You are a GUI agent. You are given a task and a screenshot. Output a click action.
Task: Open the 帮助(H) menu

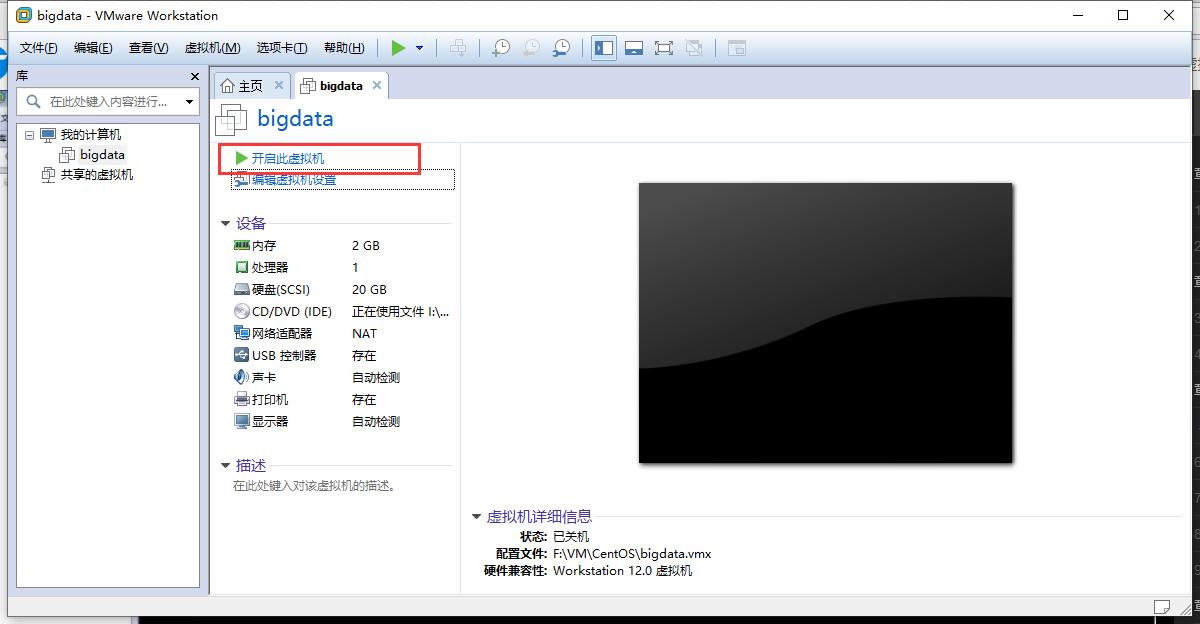point(344,48)
